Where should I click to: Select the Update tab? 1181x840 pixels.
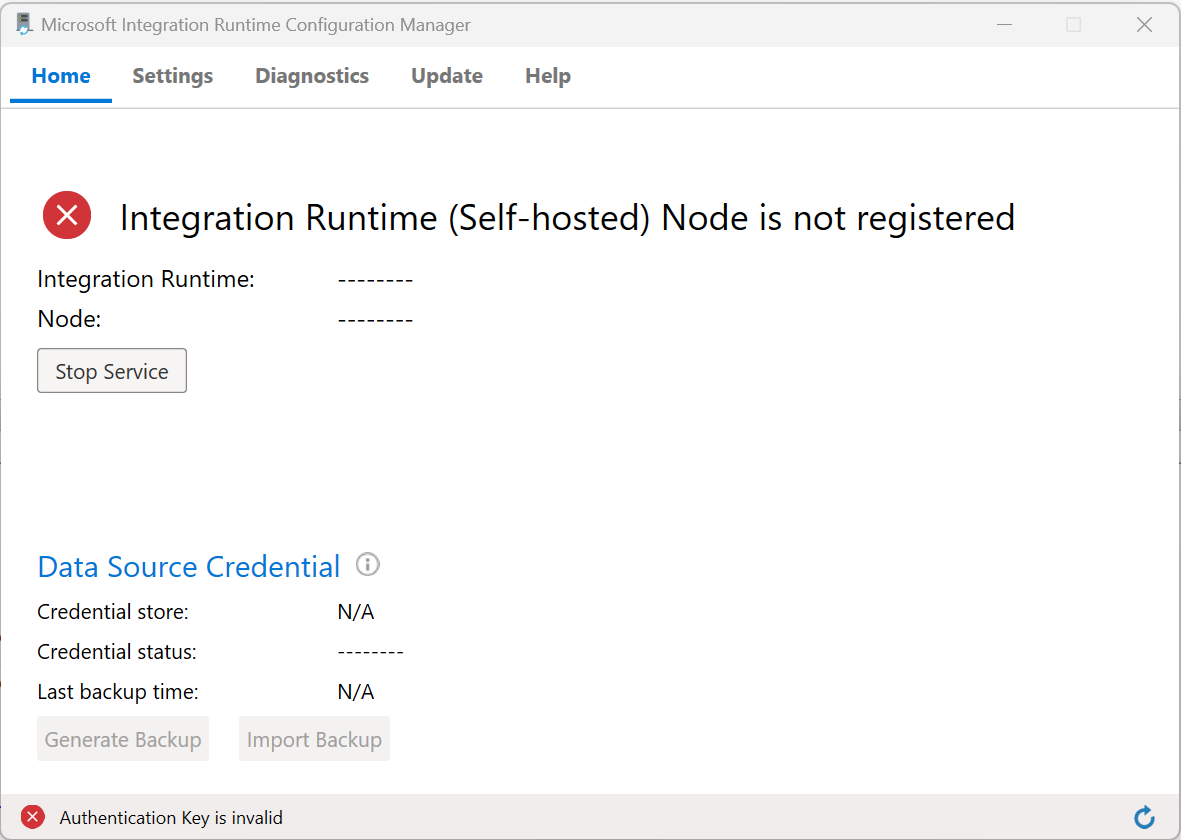pyautogui.click(x=447, y=76)
